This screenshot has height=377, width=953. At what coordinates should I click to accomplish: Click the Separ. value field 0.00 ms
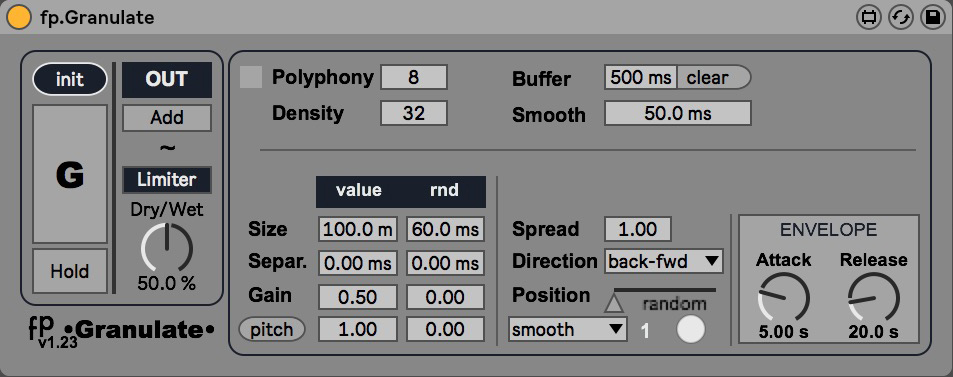tap(357, 263)
